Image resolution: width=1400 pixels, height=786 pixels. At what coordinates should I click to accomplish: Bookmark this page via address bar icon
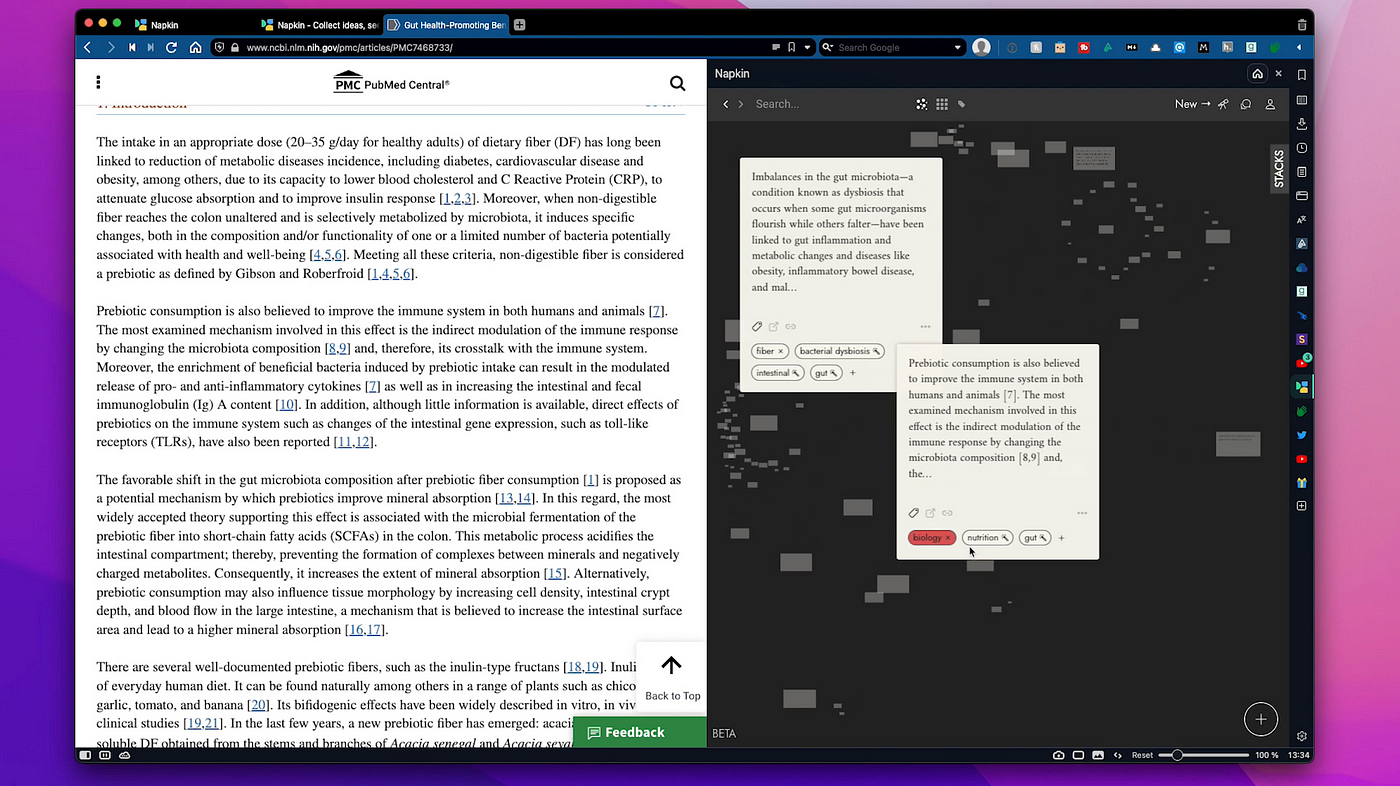pos(791,47)
